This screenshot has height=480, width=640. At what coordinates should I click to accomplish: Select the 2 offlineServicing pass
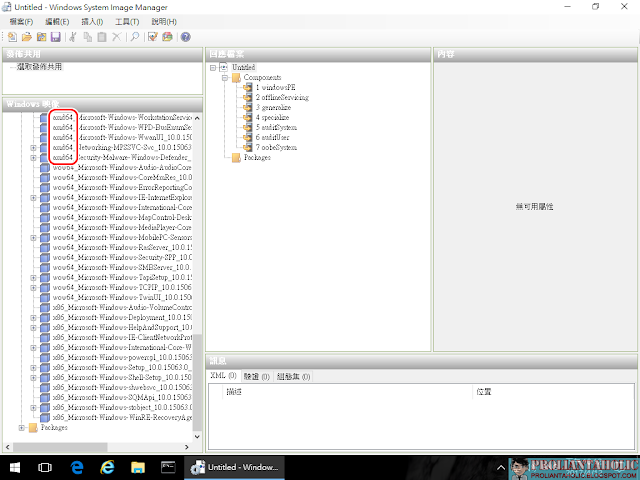coord(282,98)
